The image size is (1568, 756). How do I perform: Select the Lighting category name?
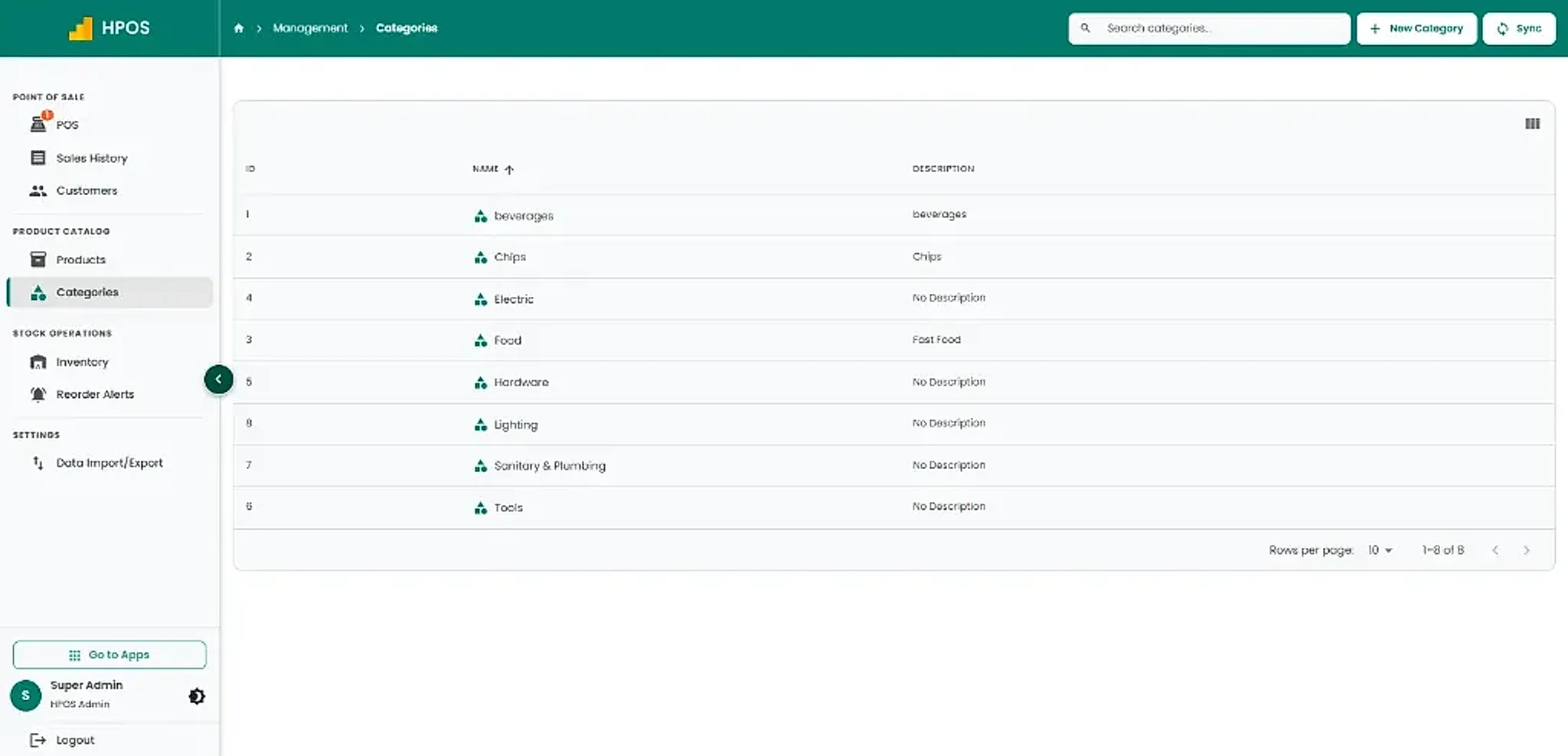pos(516,425)
